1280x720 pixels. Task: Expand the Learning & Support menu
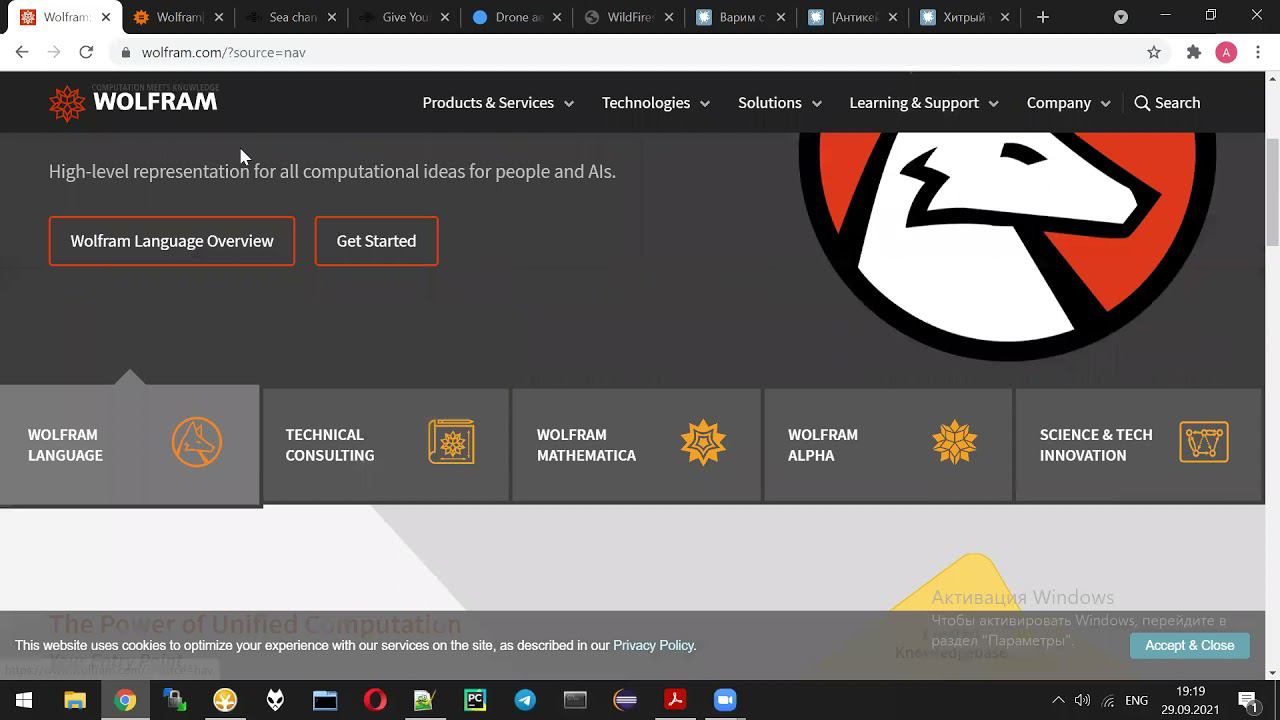point(924,103)
